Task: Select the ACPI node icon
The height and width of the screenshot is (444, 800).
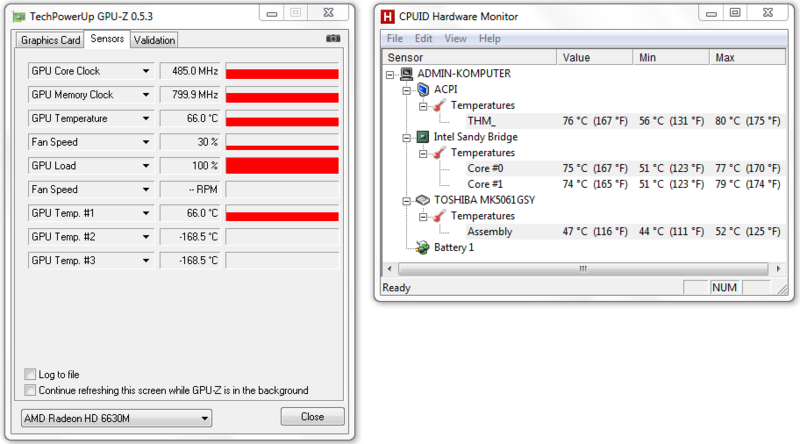Action: tap(423, 90)
